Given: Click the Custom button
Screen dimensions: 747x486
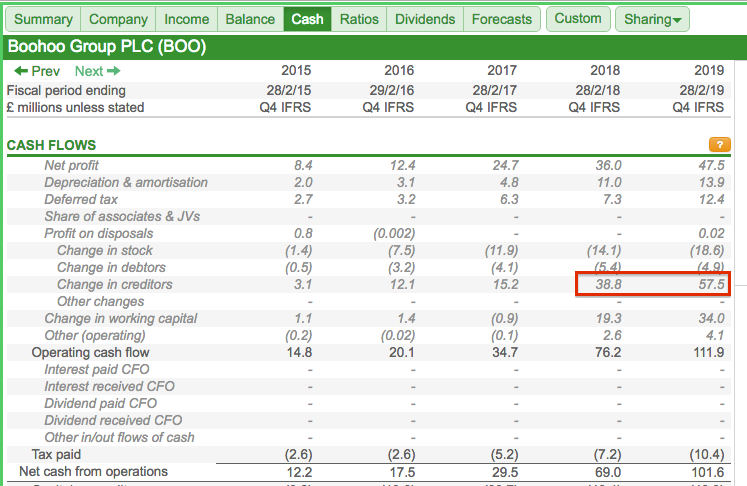Looking at the screenshot, I should [578, 19].
